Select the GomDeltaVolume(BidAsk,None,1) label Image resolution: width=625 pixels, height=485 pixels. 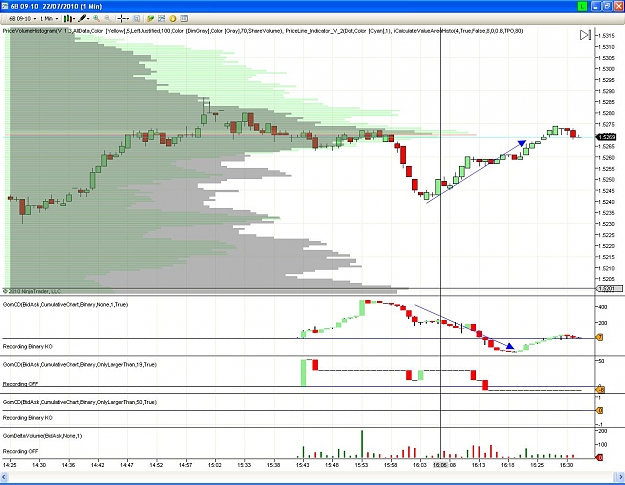click(x=42, y=436)
